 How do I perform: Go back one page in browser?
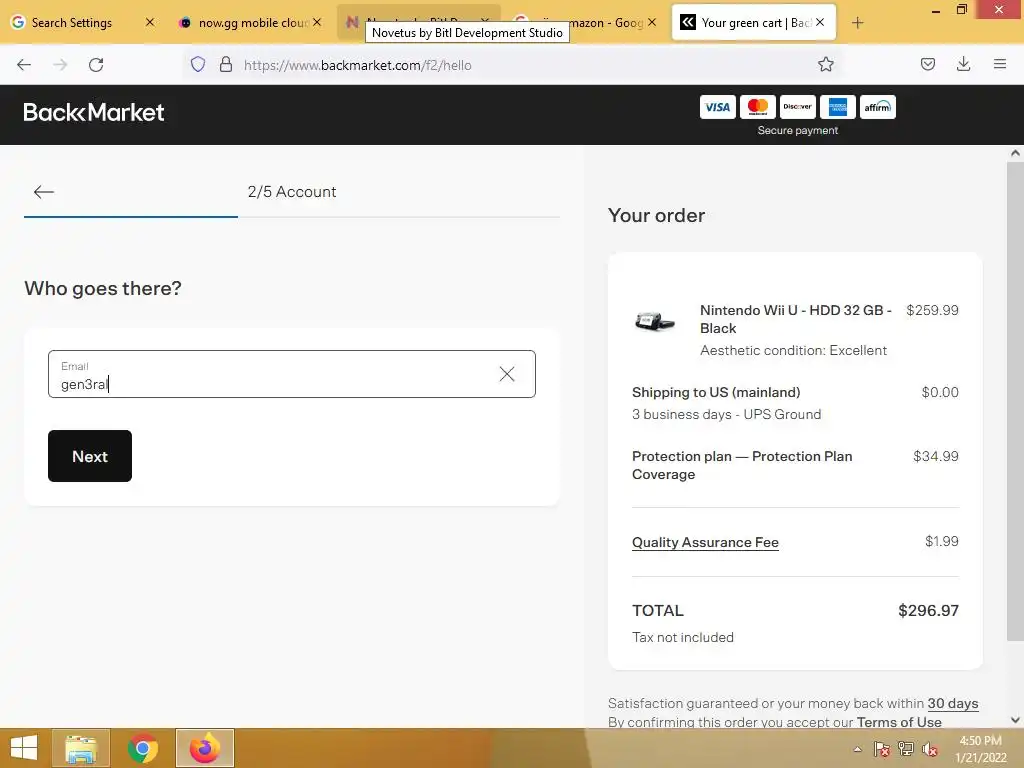(x=24, y=65)
